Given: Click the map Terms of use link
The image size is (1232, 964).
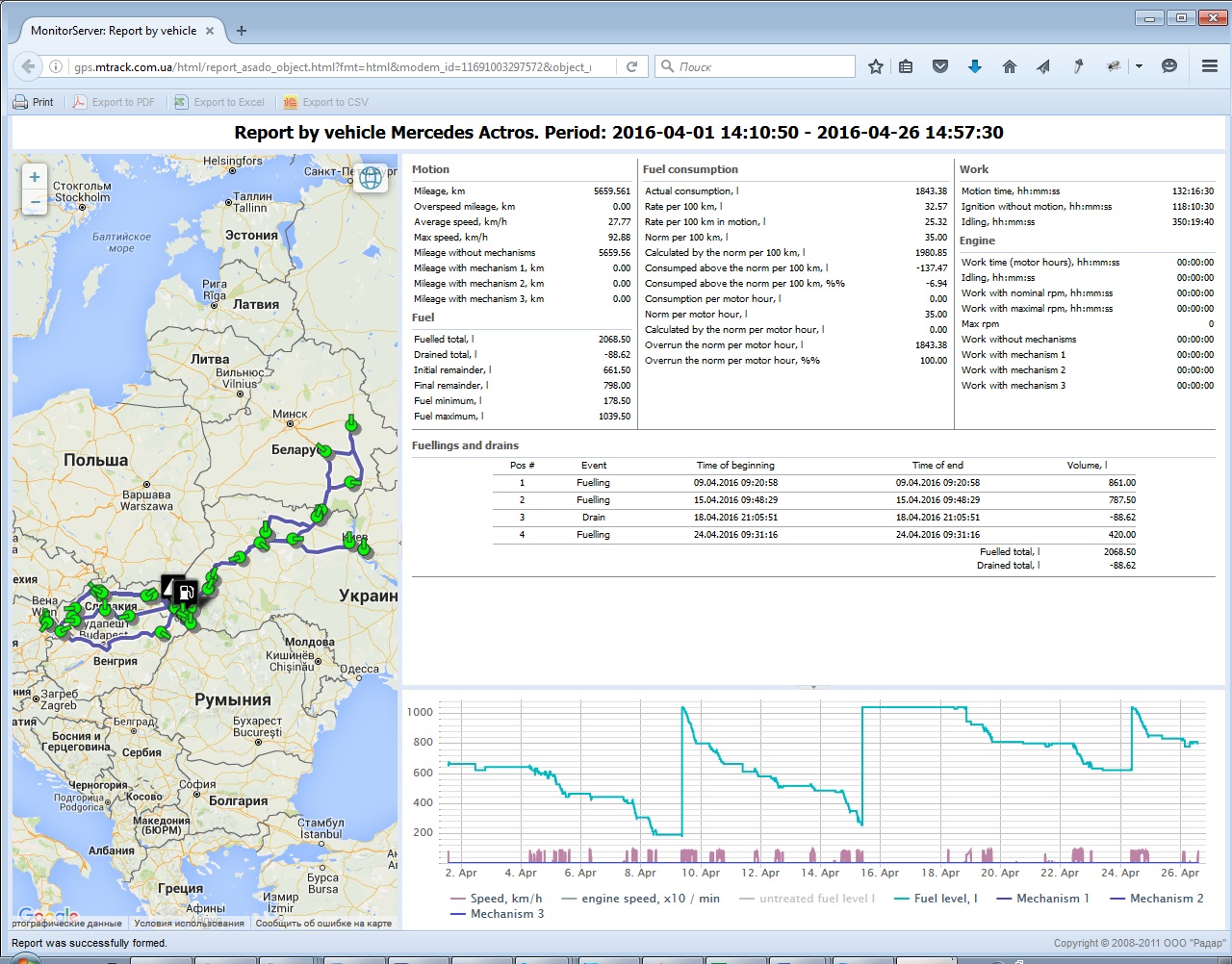Looking at the screenshot, I should (x=189, y=924).
